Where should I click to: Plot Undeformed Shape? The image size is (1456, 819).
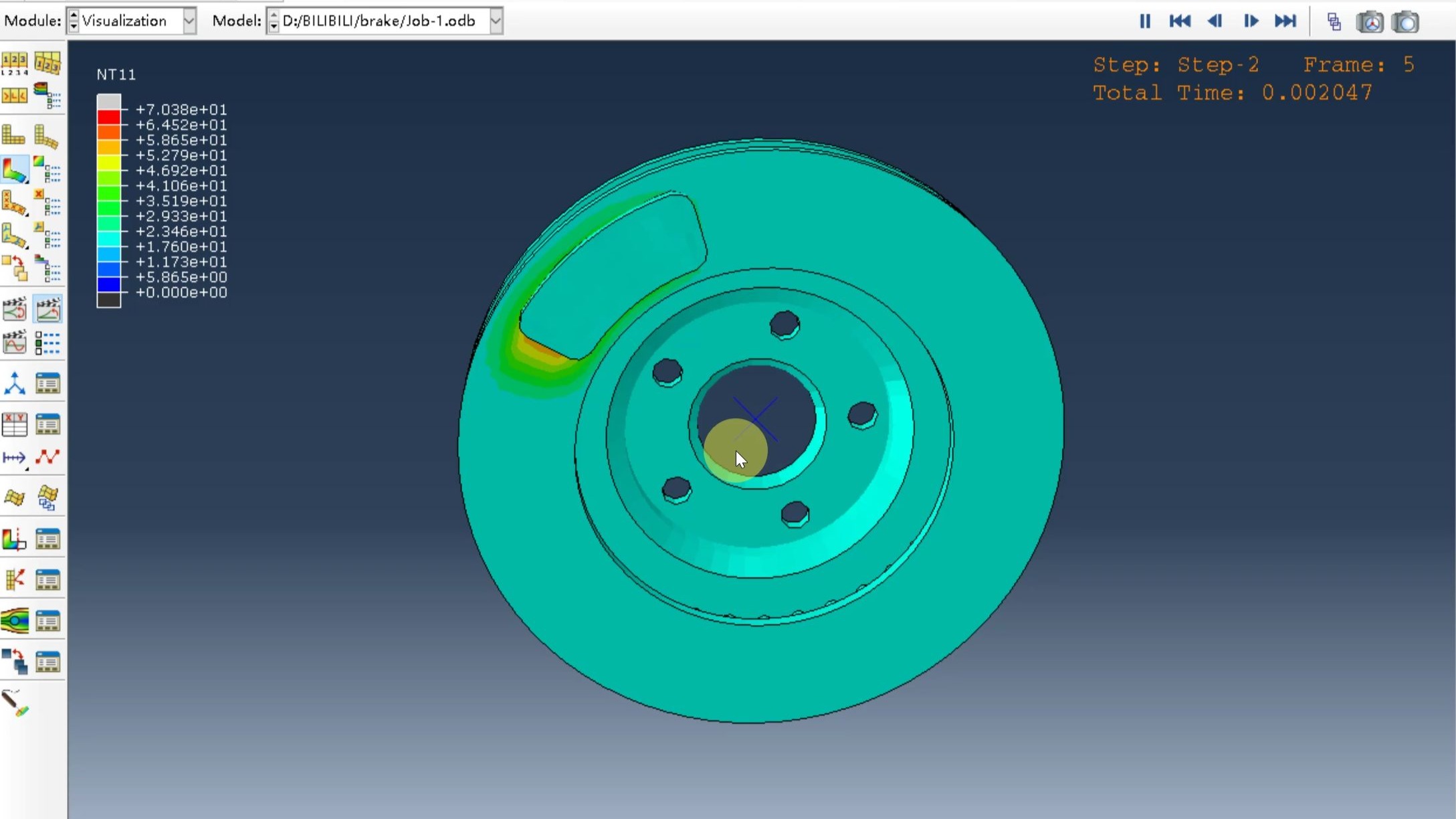[x=14, y=136]
